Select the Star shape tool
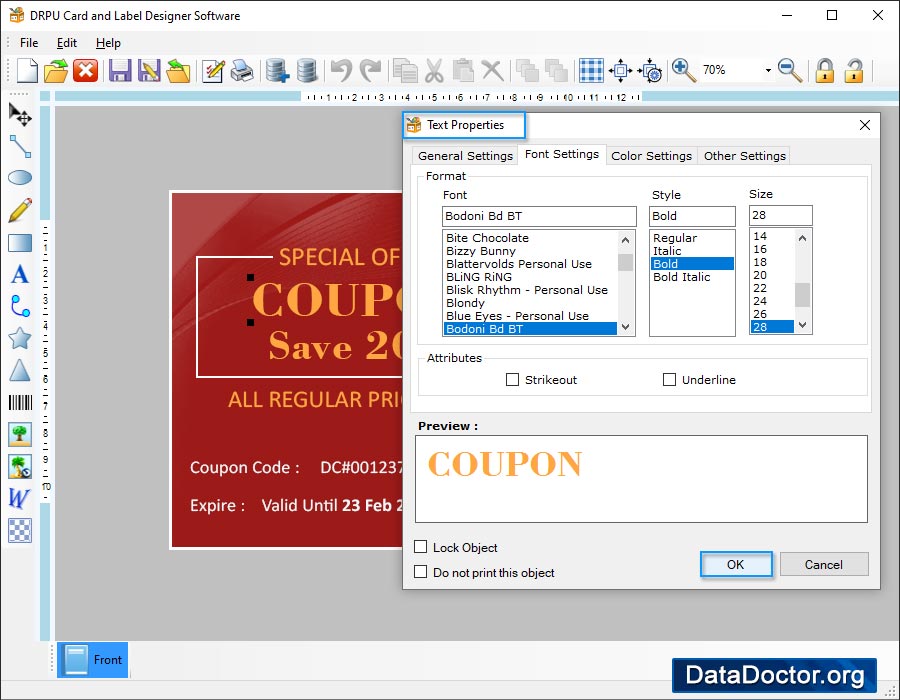 pos(20,339)
